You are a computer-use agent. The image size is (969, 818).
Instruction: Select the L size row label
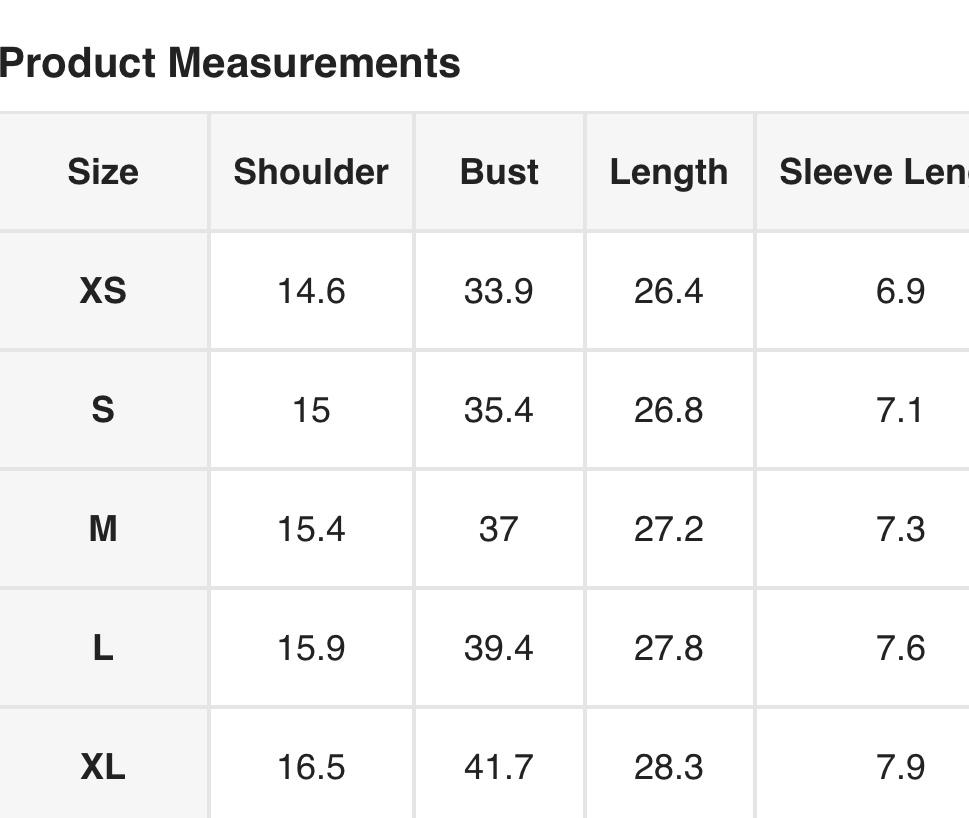(x=103, y=648)
